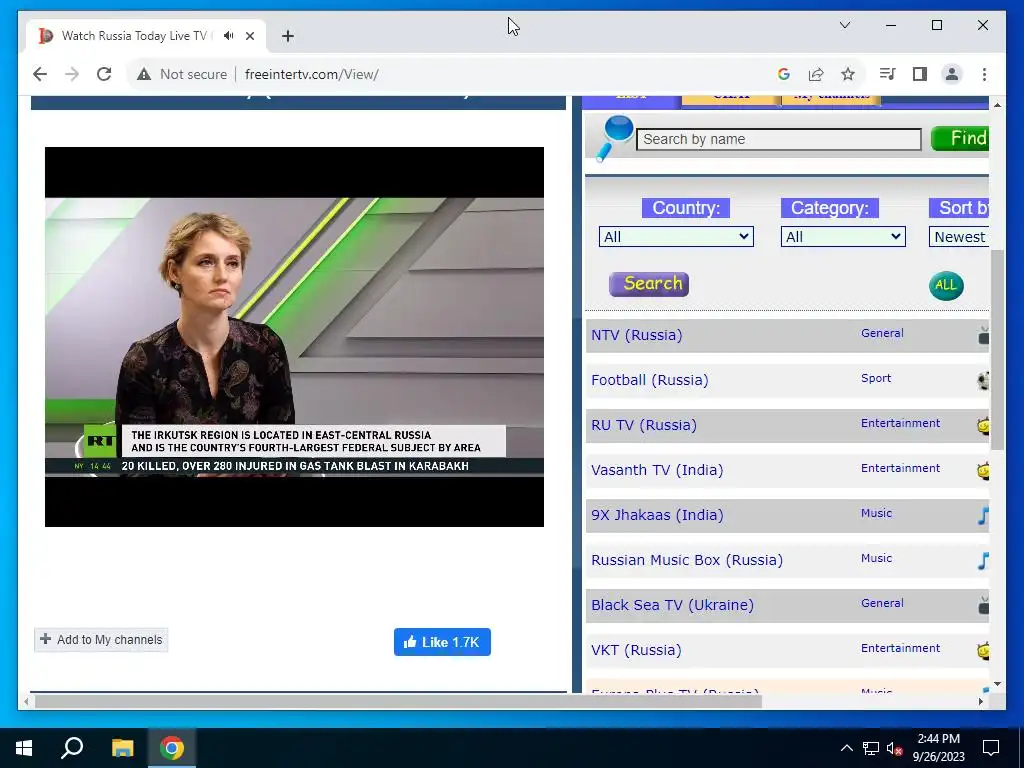1024x768 pixels.
Task: Open the Google icon in address bar
Action: pyautogui.click(x=784, y=74)
